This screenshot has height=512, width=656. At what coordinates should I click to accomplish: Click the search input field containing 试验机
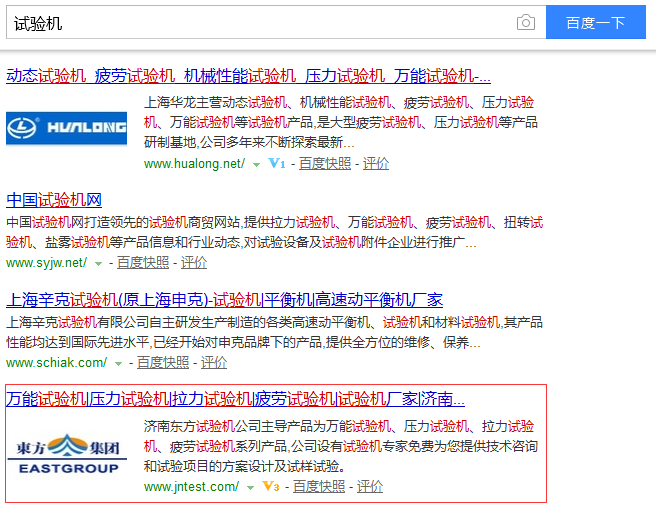(x=260, y=22)
